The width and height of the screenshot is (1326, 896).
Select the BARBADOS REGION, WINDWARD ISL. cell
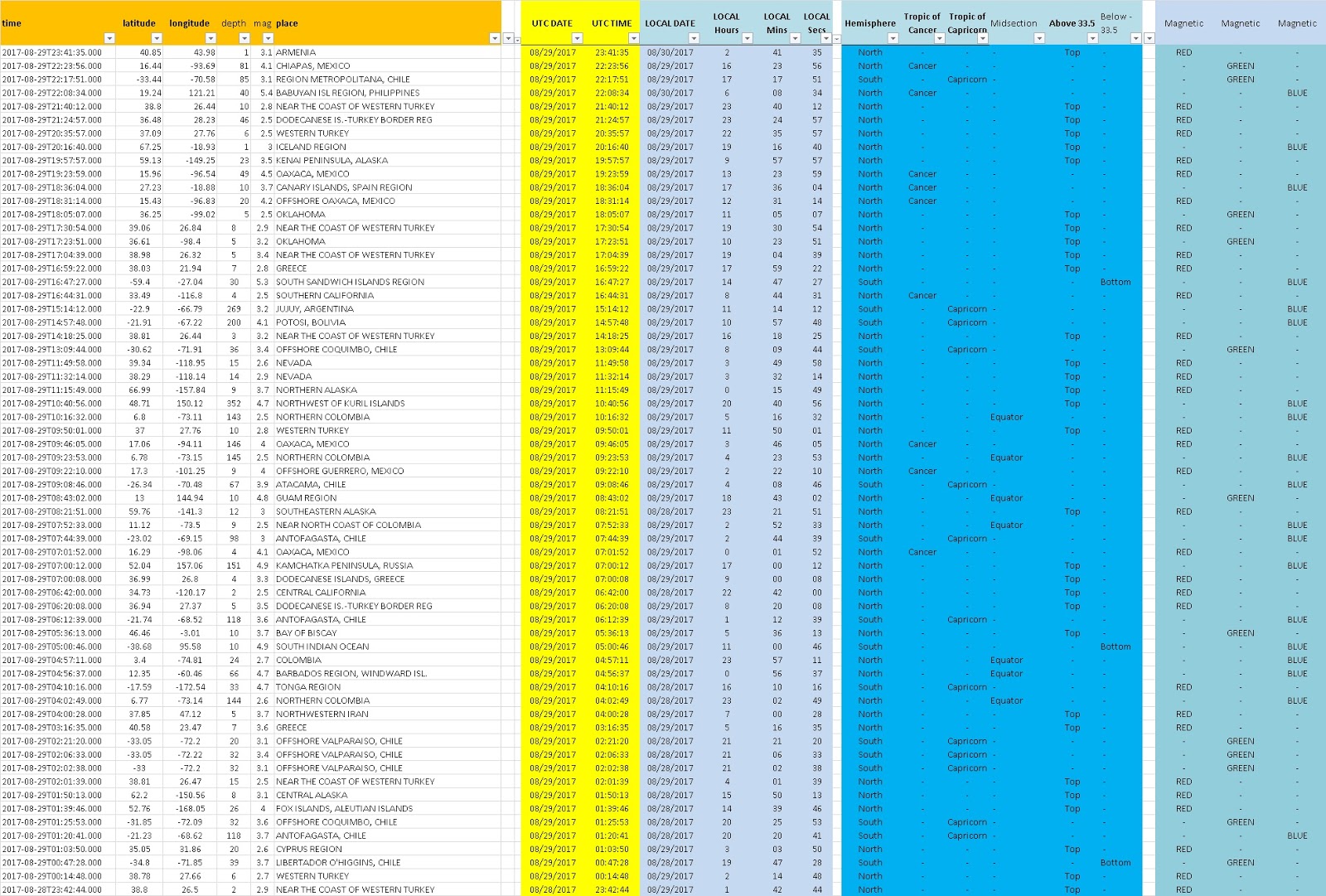[387, 674]
